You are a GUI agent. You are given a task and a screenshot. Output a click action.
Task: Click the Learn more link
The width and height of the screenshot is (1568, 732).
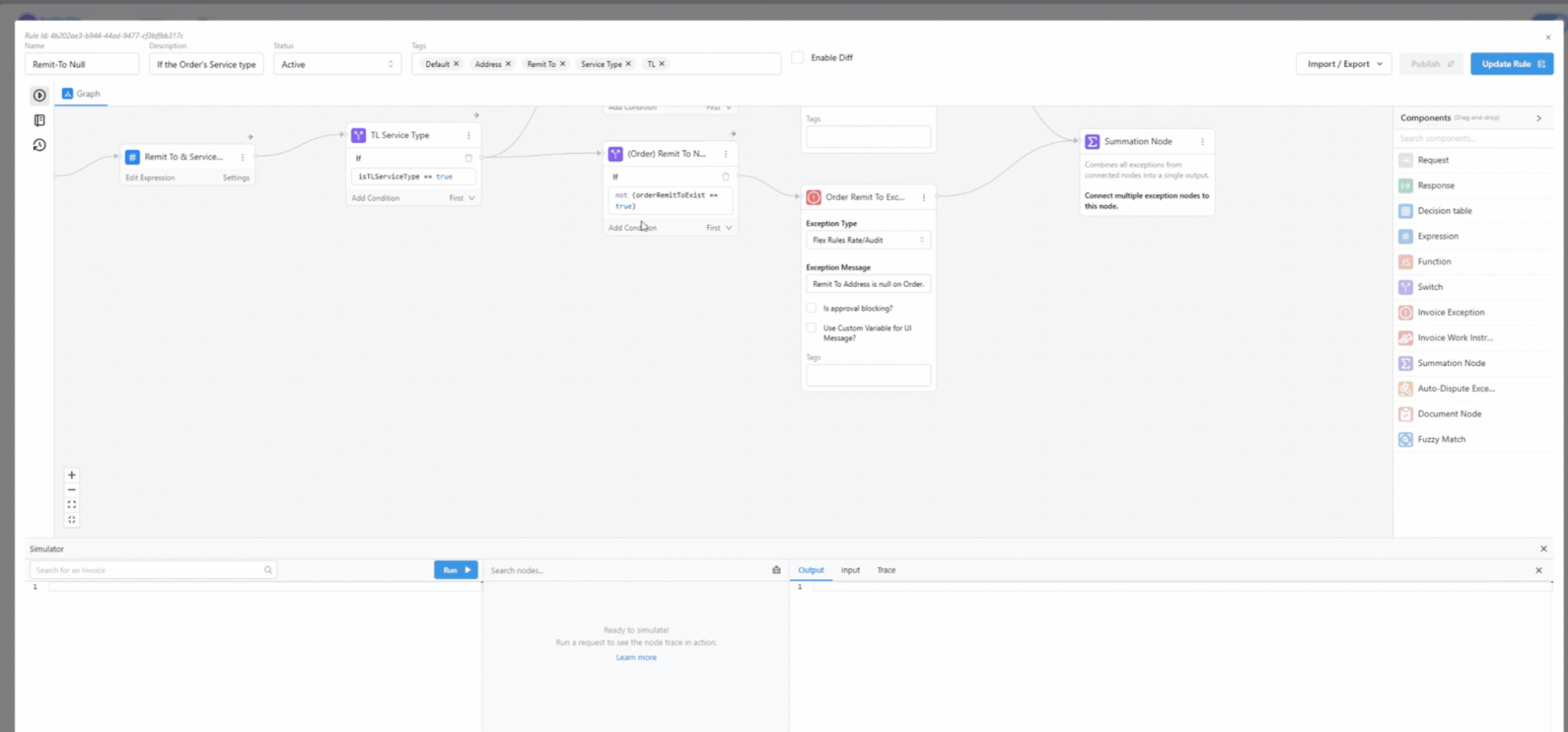(636, 658)
